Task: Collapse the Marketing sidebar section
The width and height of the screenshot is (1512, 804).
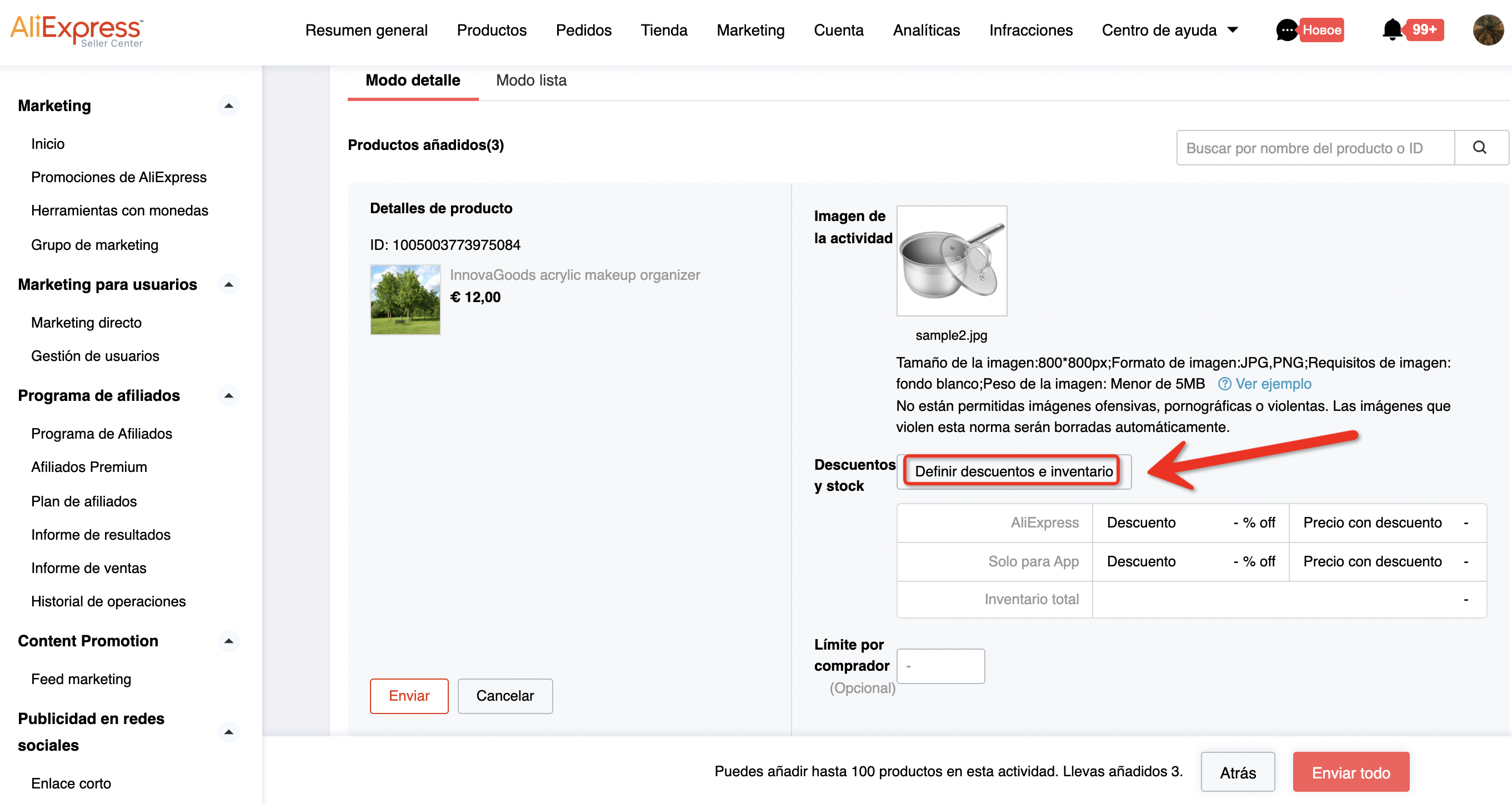Action: (x=229, y=105)
